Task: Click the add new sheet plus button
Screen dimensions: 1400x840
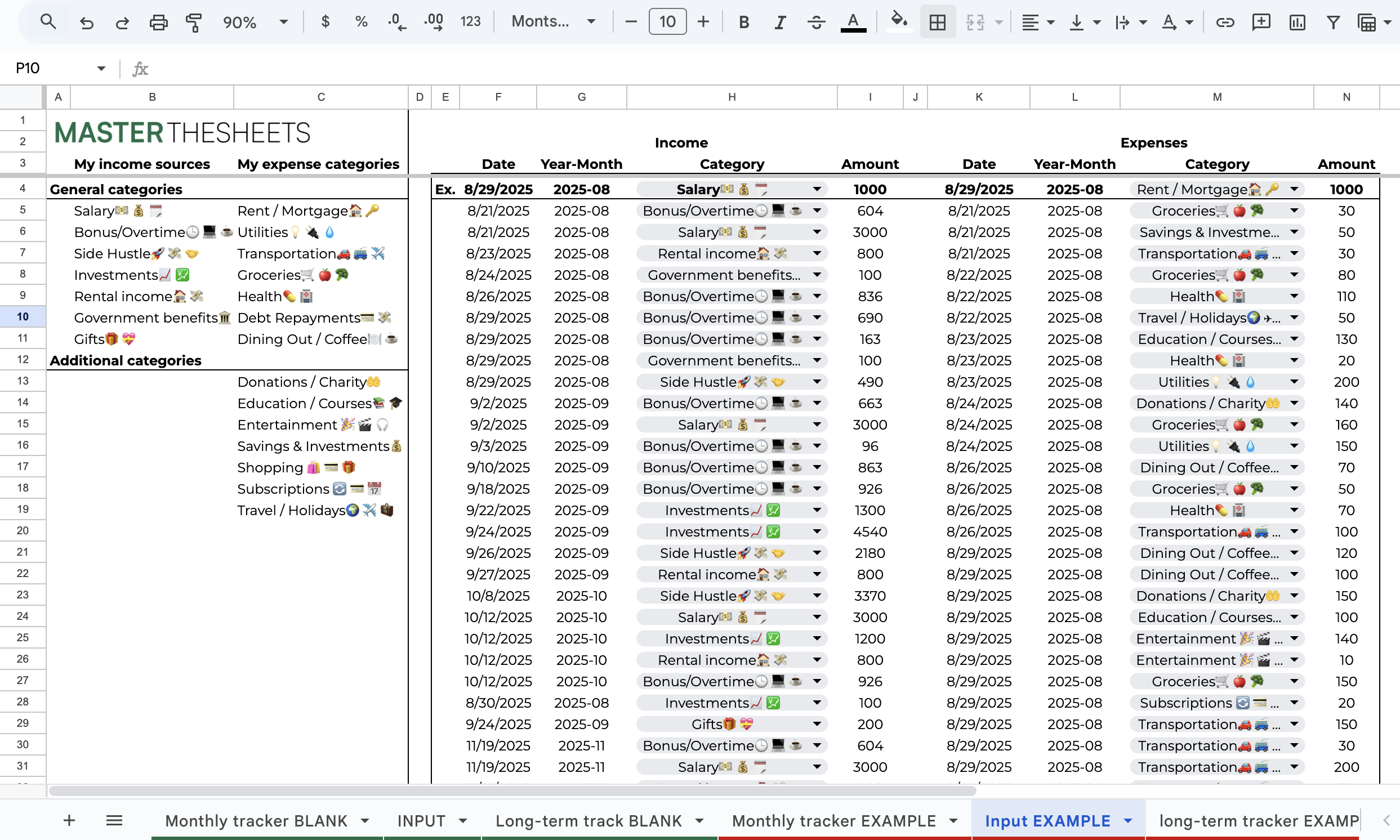Action: click(69, 820)
